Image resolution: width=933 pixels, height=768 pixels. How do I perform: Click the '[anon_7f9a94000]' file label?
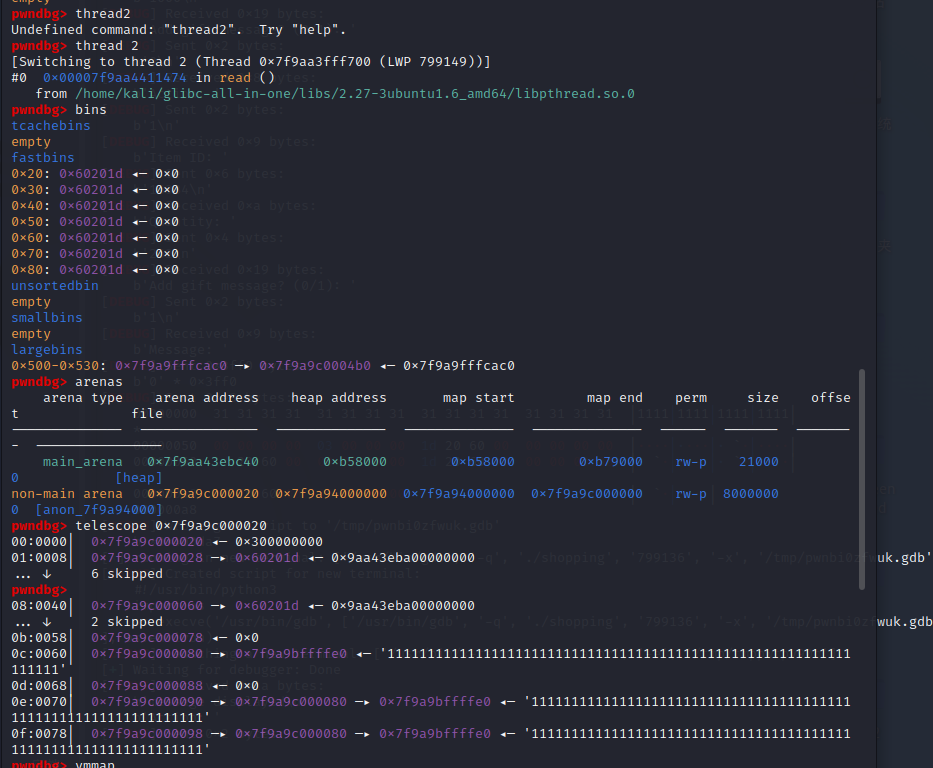point(99,510)
